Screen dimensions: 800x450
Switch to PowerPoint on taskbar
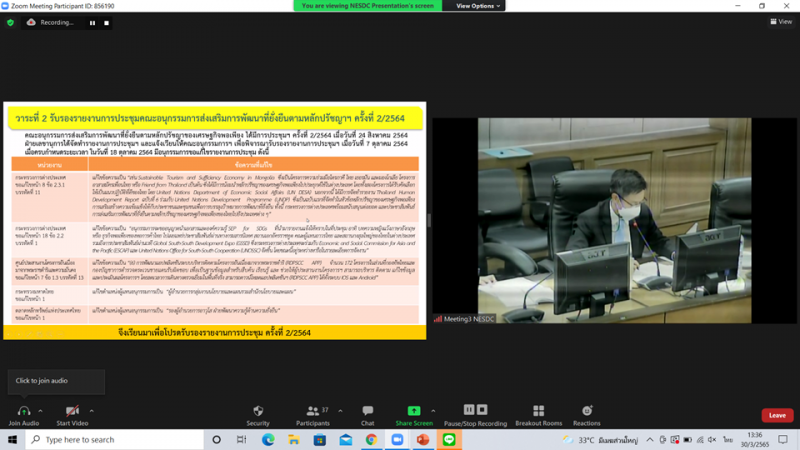[423, 439]
